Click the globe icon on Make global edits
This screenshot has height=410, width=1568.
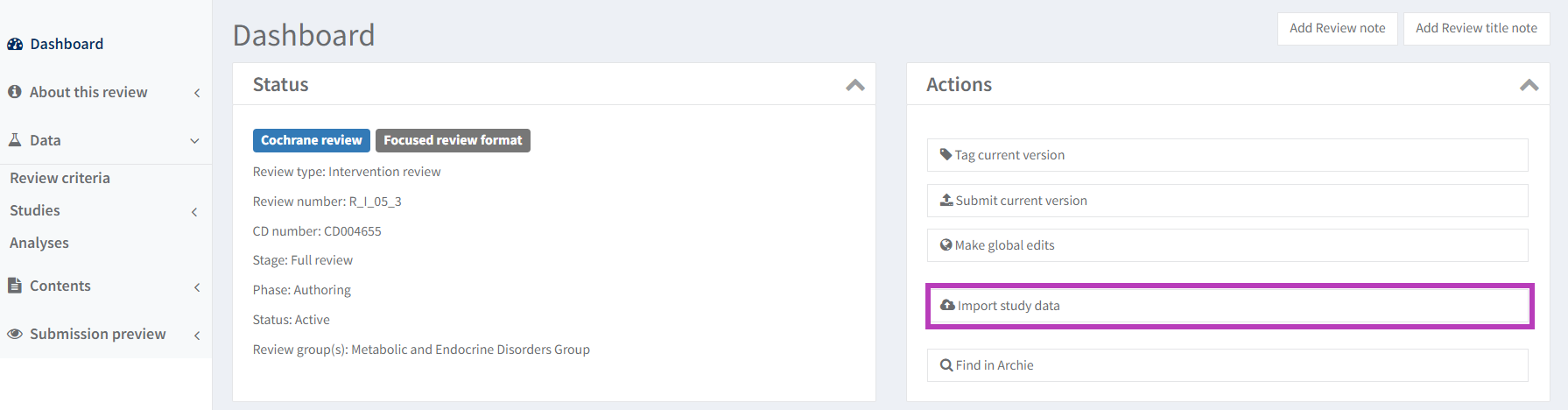point(946,245)
